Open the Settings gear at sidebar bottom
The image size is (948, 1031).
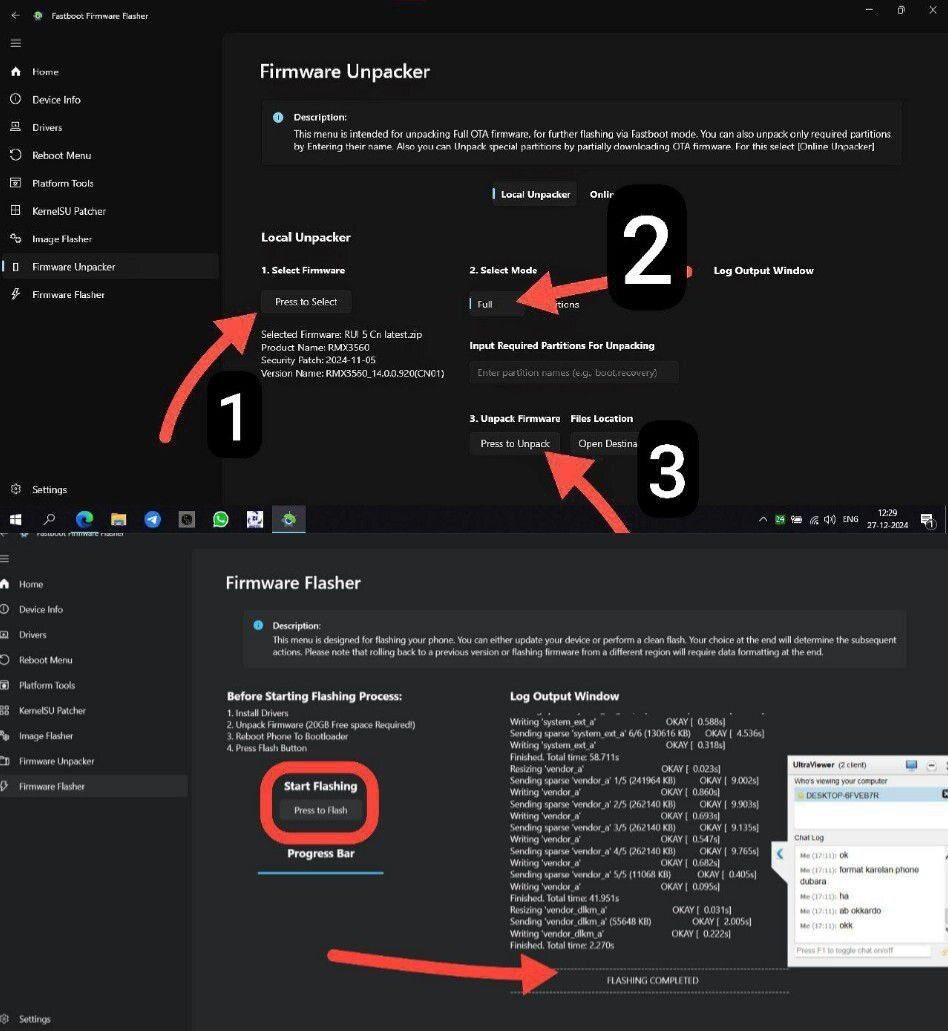[x=17, y=489]
